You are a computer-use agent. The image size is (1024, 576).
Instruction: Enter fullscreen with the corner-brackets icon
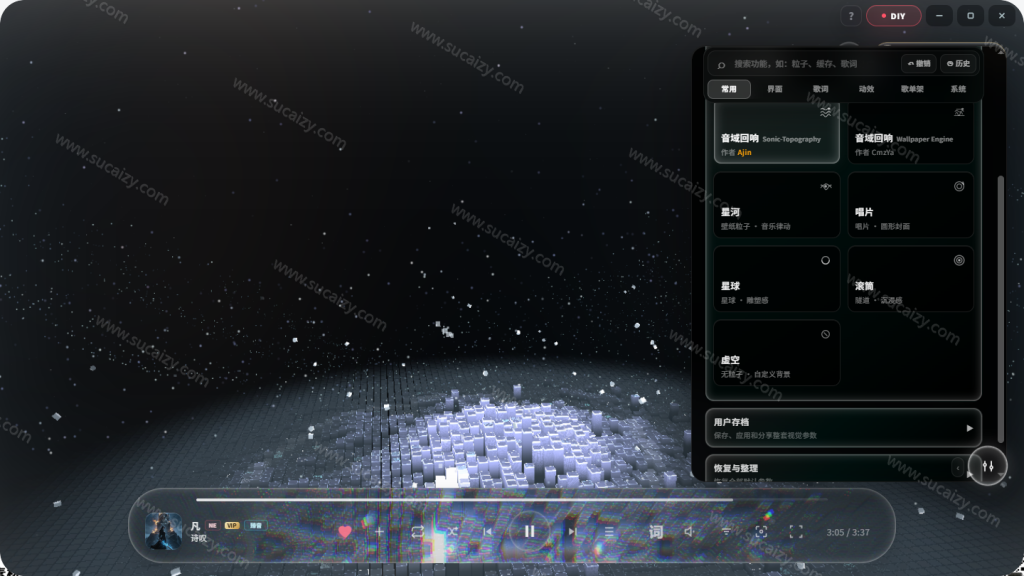796,532
